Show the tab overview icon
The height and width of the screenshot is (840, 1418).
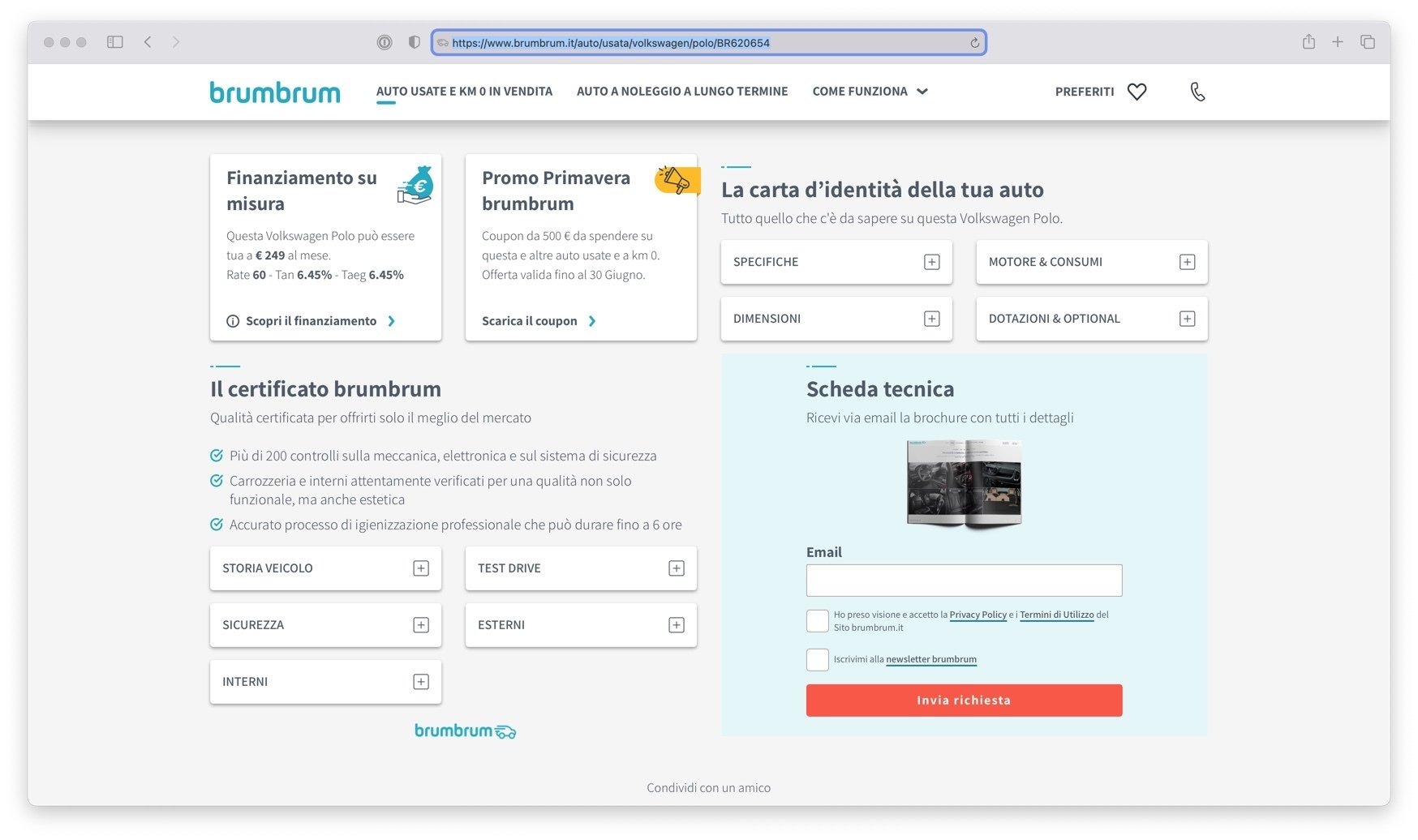point(1368,42)
